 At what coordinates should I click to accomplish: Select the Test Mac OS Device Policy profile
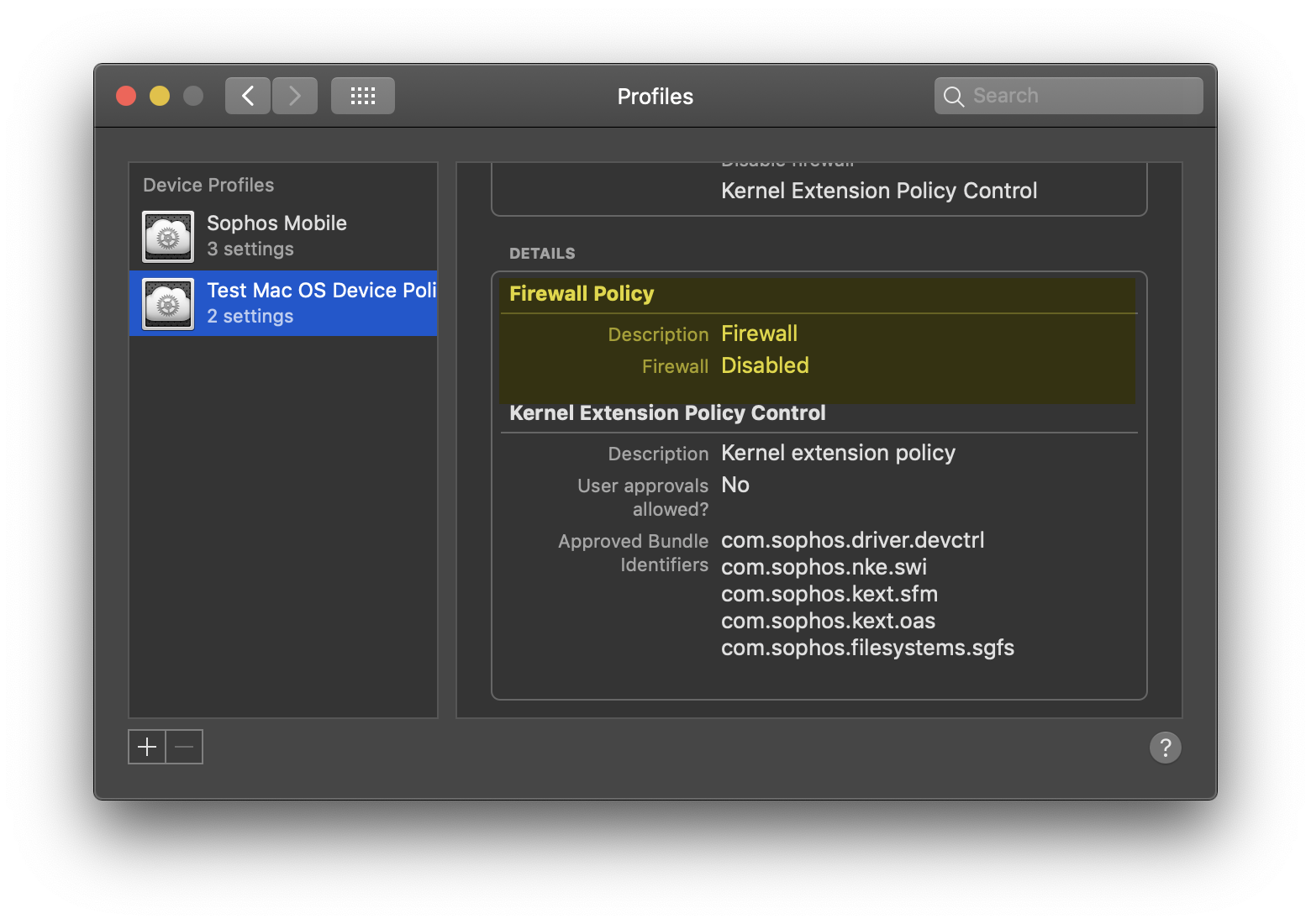(283, 303)
